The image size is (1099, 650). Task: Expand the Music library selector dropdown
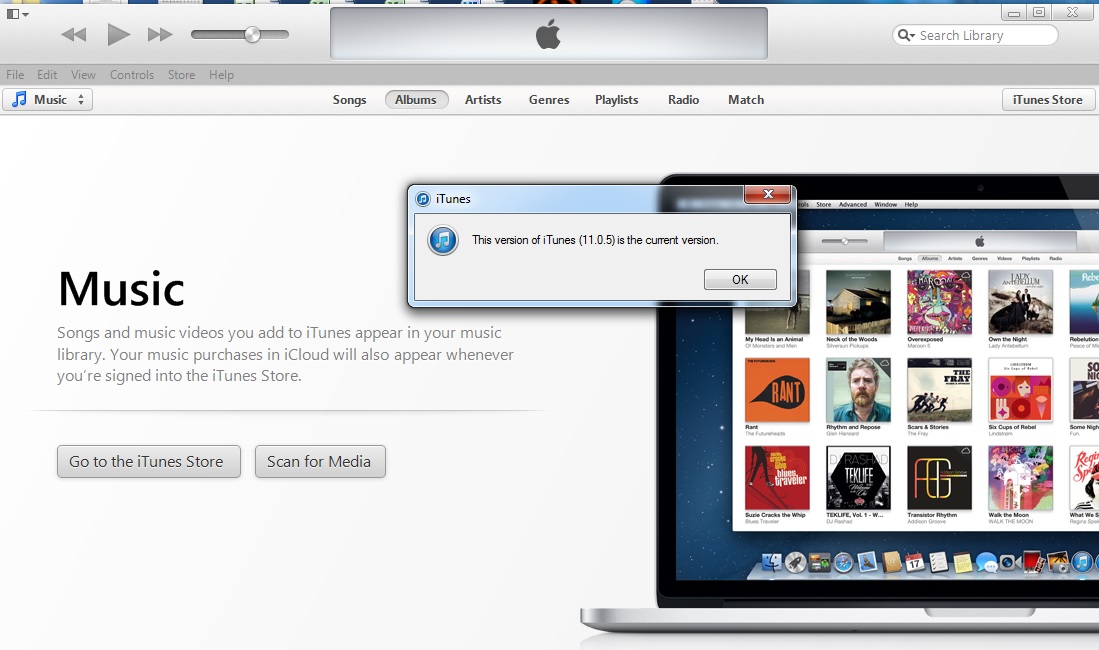pyautogui.click(x=48, y=100)
